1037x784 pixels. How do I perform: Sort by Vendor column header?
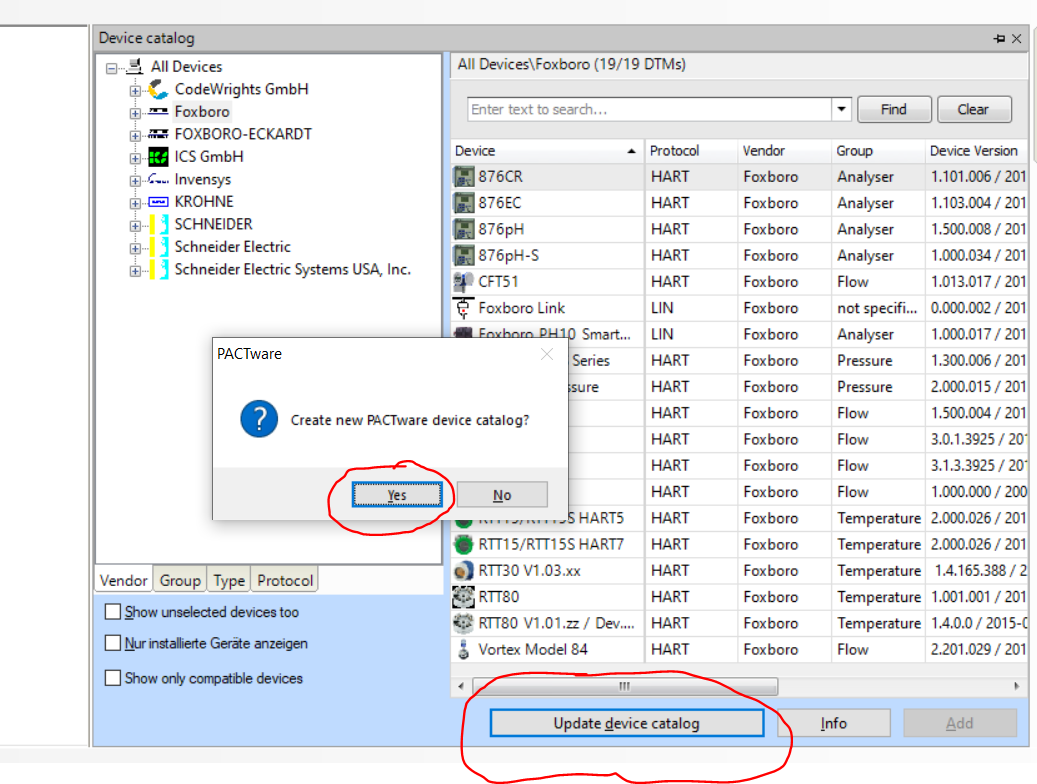click(x=784, y=151)
